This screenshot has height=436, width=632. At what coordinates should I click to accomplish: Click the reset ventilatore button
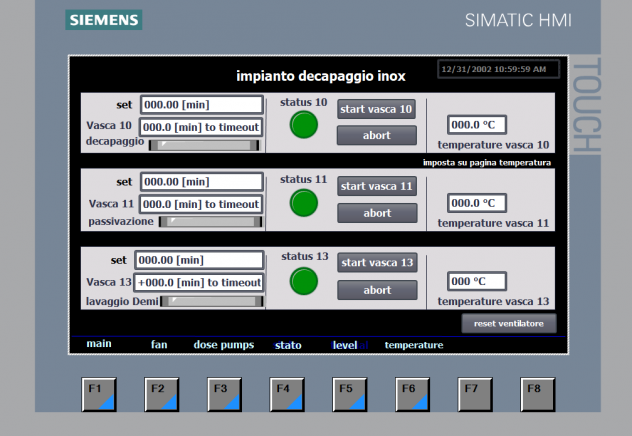tap(509, 324)
